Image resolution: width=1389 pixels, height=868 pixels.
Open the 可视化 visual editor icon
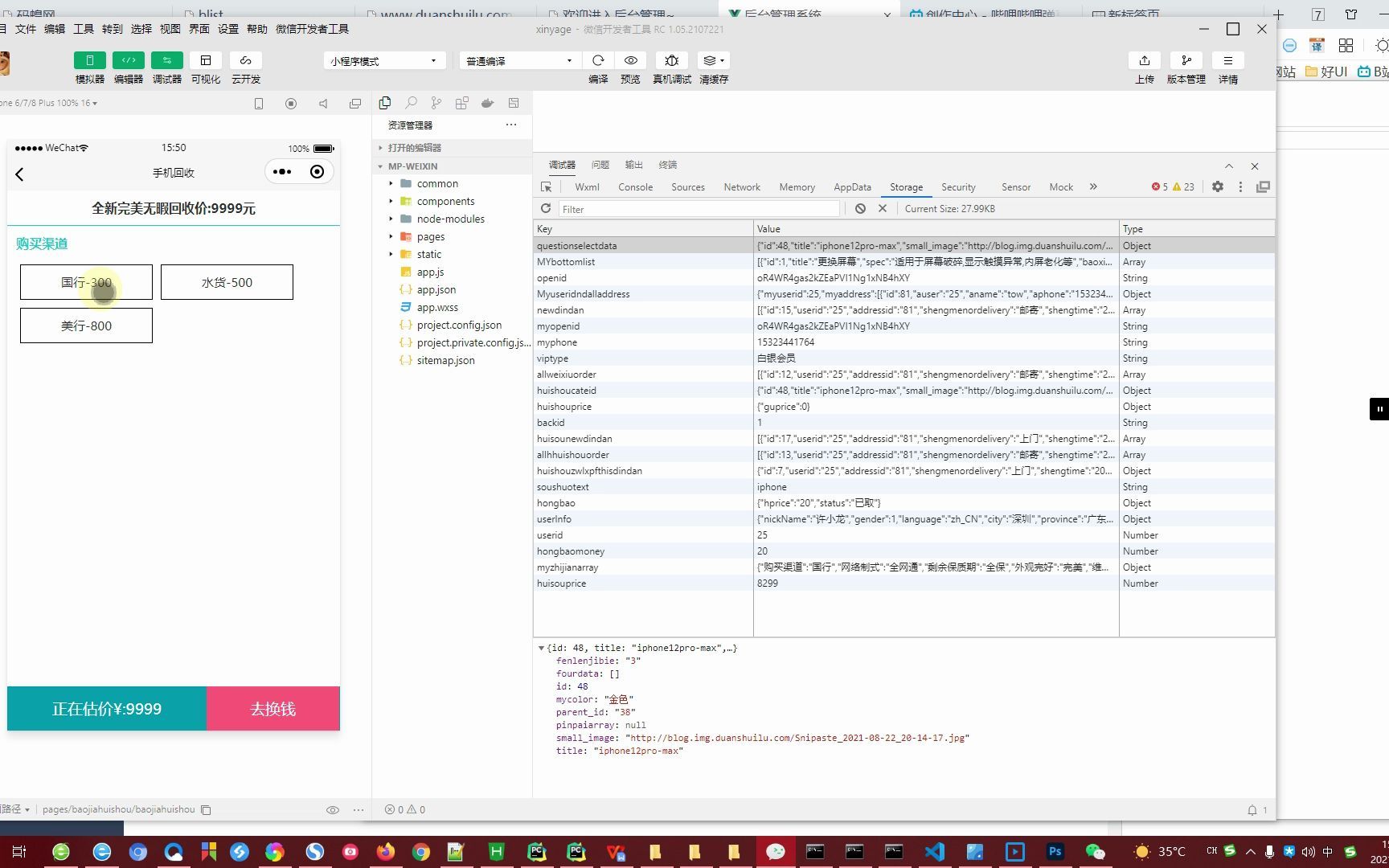[x=206, y=60]
